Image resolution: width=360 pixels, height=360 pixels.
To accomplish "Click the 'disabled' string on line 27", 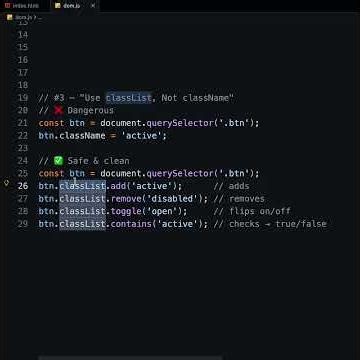I will click(x=173, y=199).
